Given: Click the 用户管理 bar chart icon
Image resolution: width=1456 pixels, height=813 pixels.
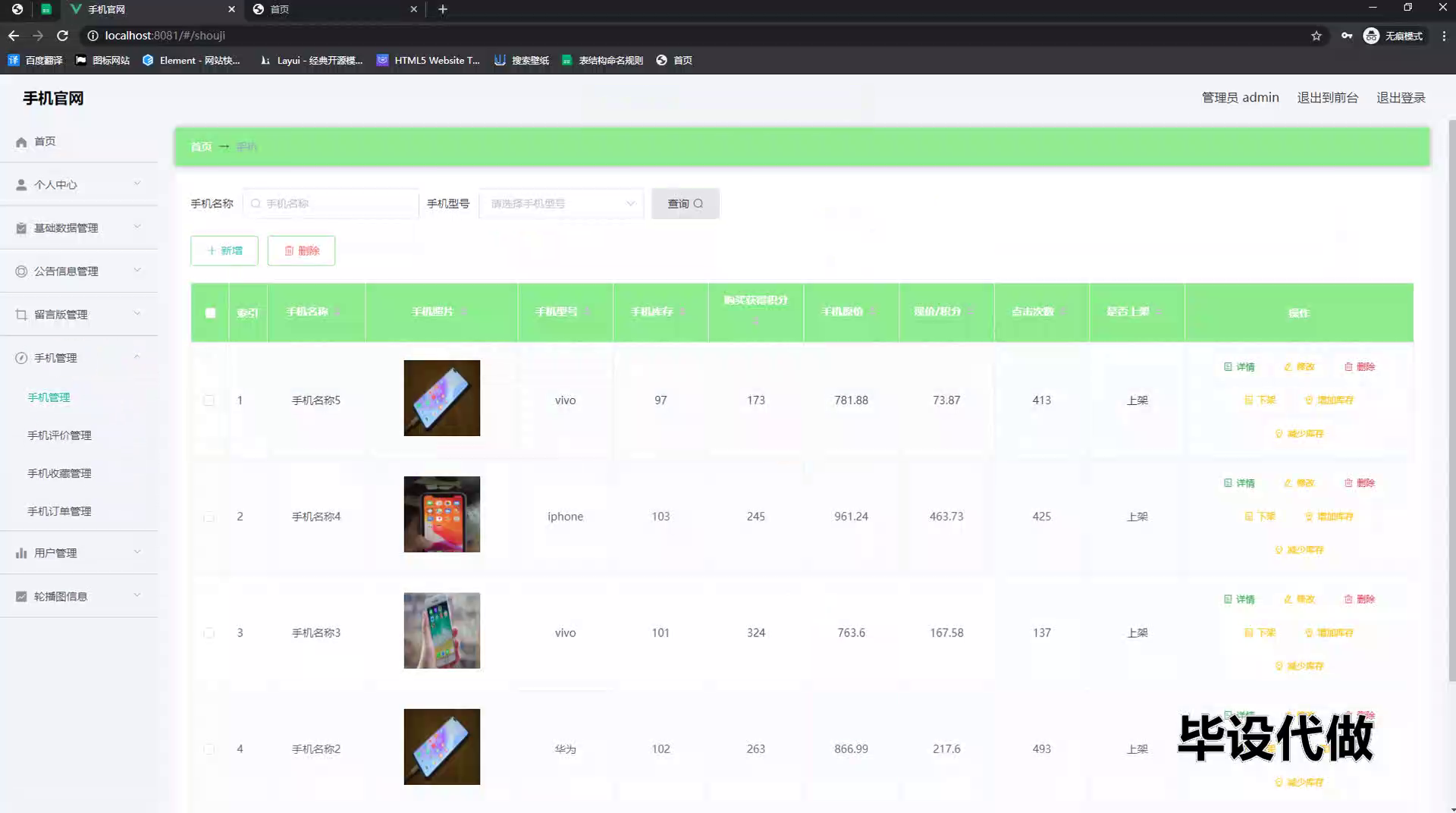Looking at the screenshot, I should [21, 553].
